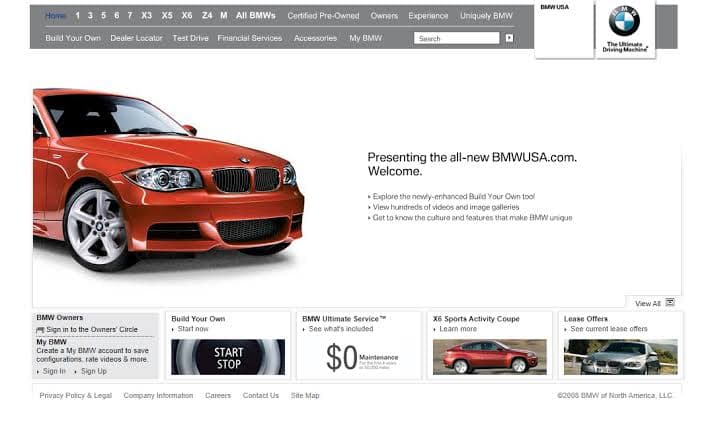Click the Start Stop button image
This screenshot has height=429, width=714.
pyautogui.click(x=228, y=357)
